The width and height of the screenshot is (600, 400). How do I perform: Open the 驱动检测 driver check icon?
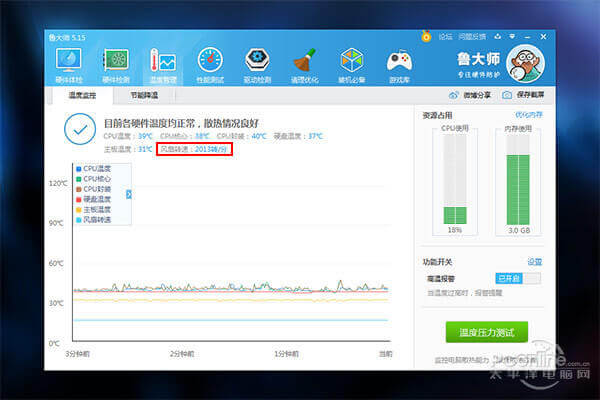click(257, 65)
